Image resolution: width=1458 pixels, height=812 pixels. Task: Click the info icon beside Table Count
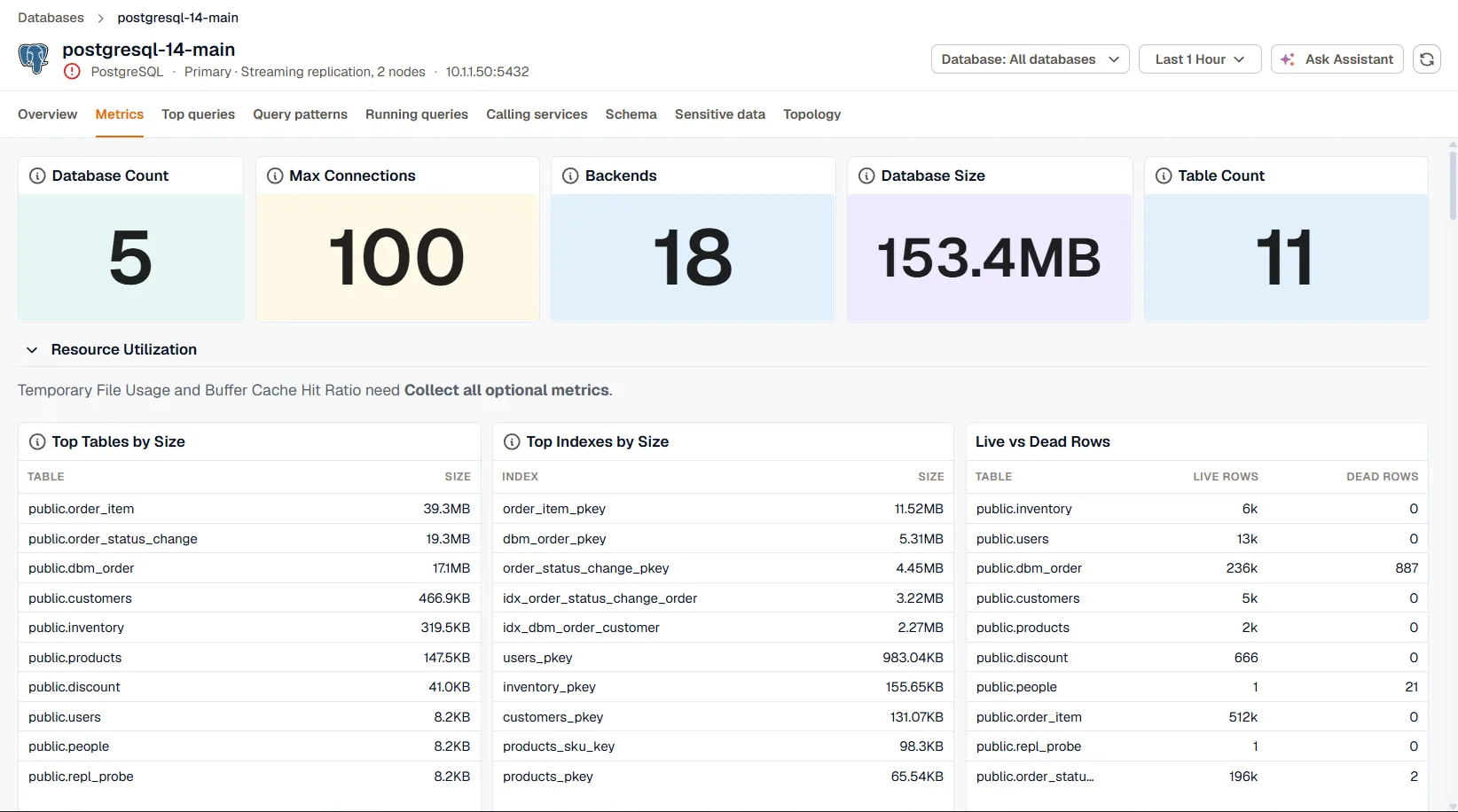(1164, 176)
